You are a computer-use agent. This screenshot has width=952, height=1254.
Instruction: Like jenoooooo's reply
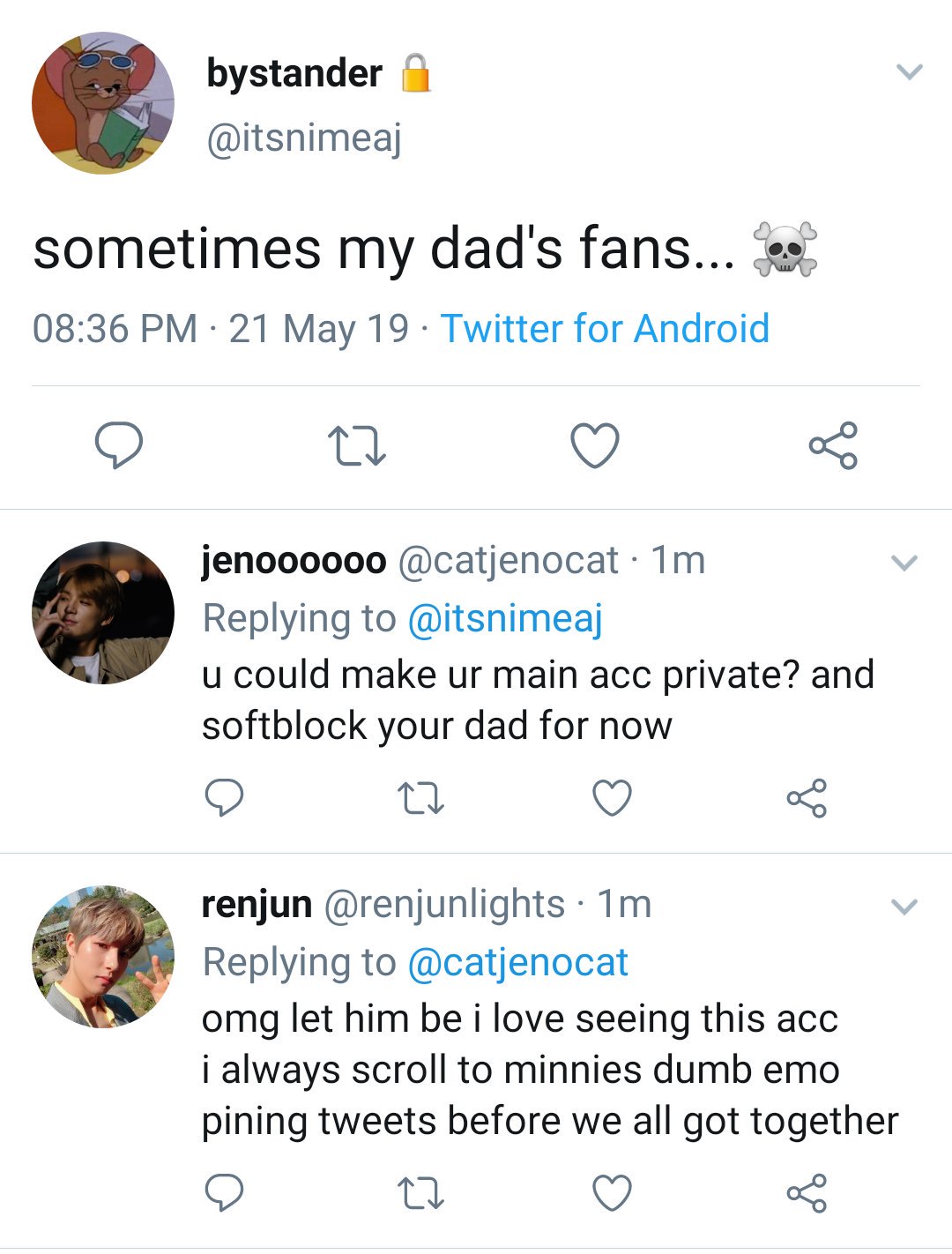tap(612, 798)
